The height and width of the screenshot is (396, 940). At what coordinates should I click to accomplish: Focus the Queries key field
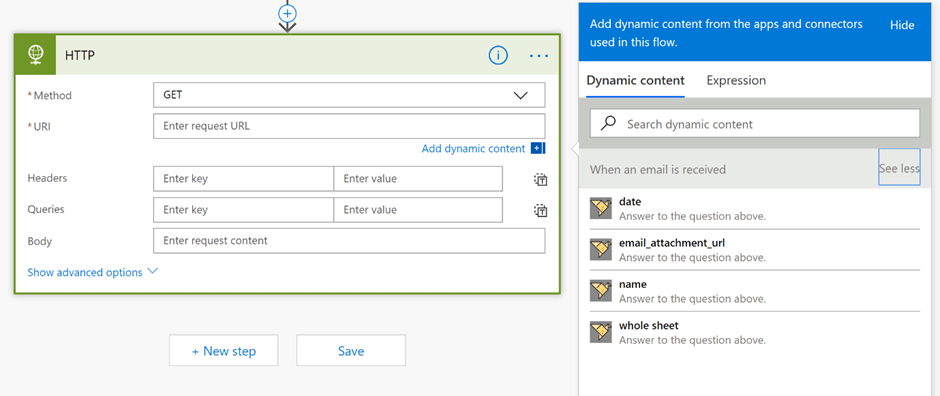click(x=243, y=210)
